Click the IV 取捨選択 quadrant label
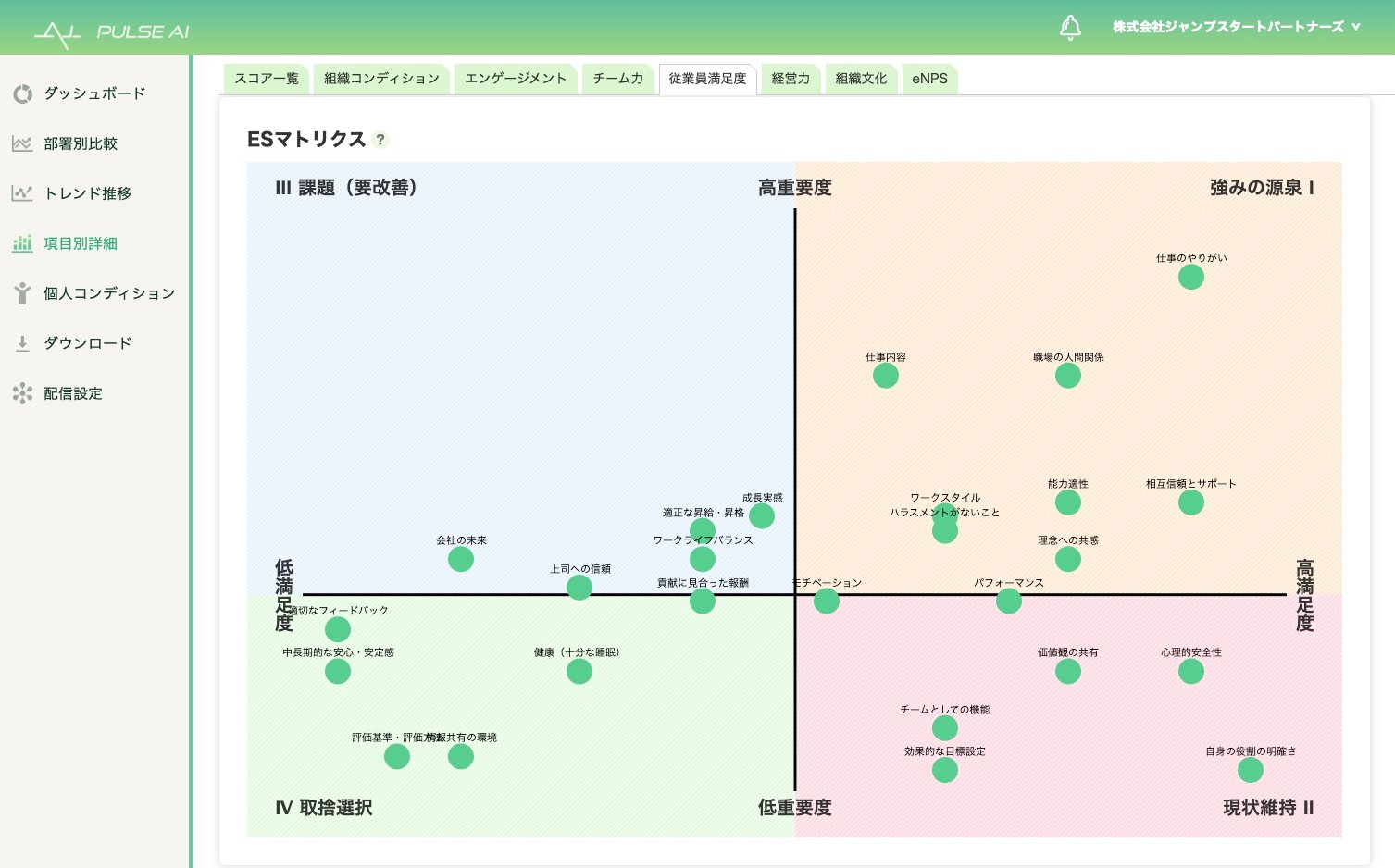 coord(324,808)
